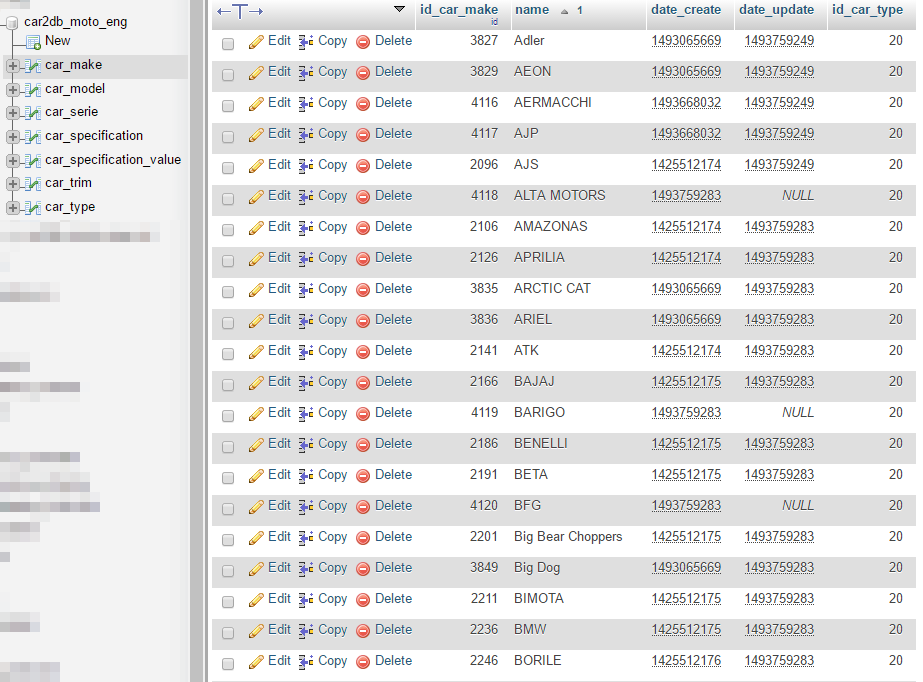Click red Delete icon in BAJAJ row

[363, 382]
